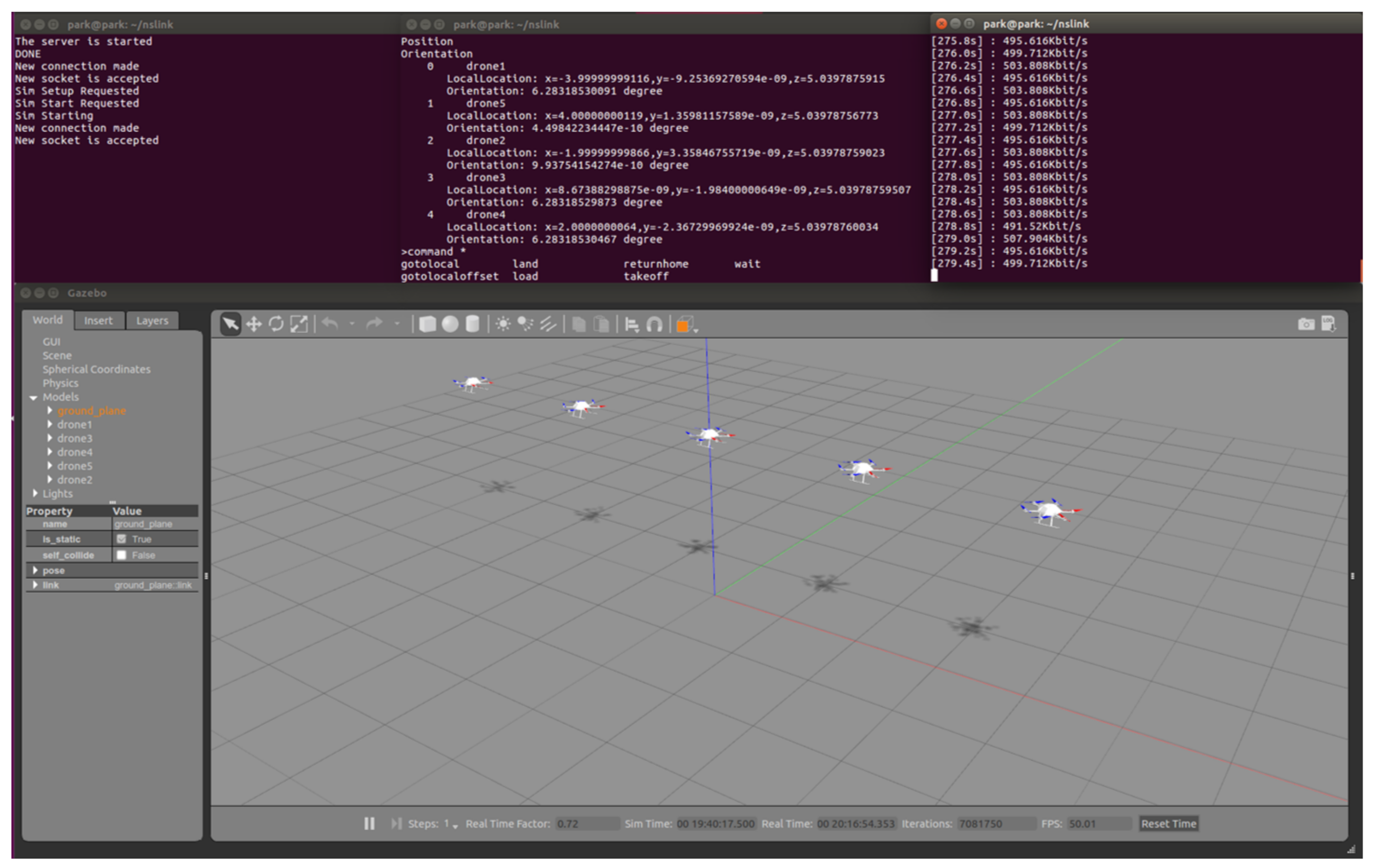Expand the pose property row

[35, 570]
